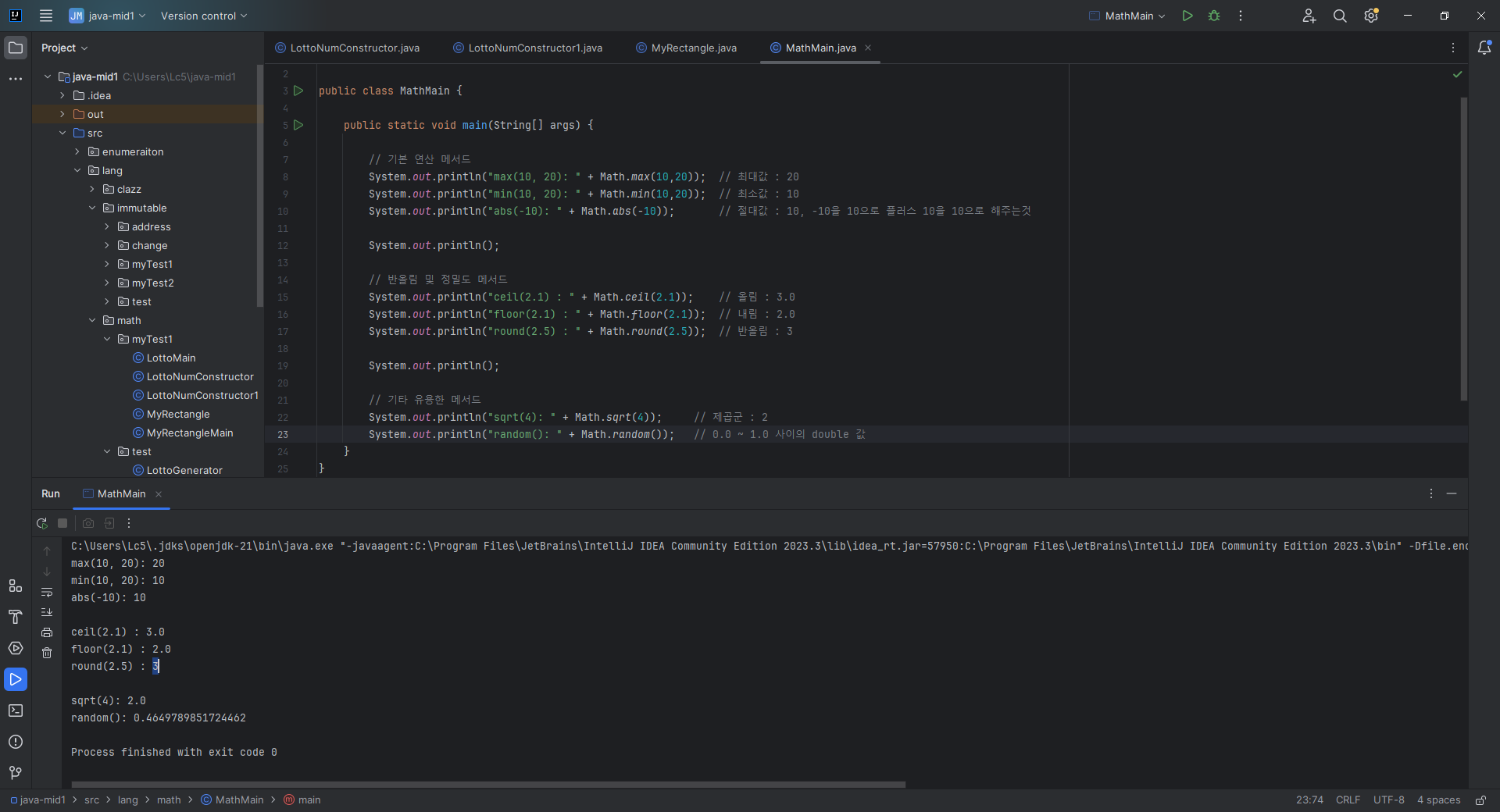The height and width of the screenshot is (812, 1500).
Task: Click the console horizontal scrollbar
Action: [x=488, y=785]
